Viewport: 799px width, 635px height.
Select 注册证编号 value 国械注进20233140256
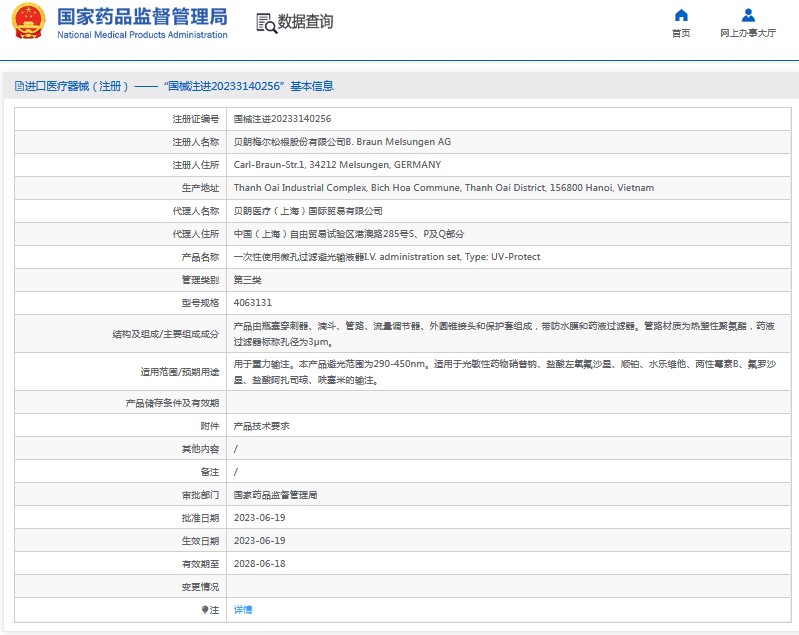coord(282,119)
